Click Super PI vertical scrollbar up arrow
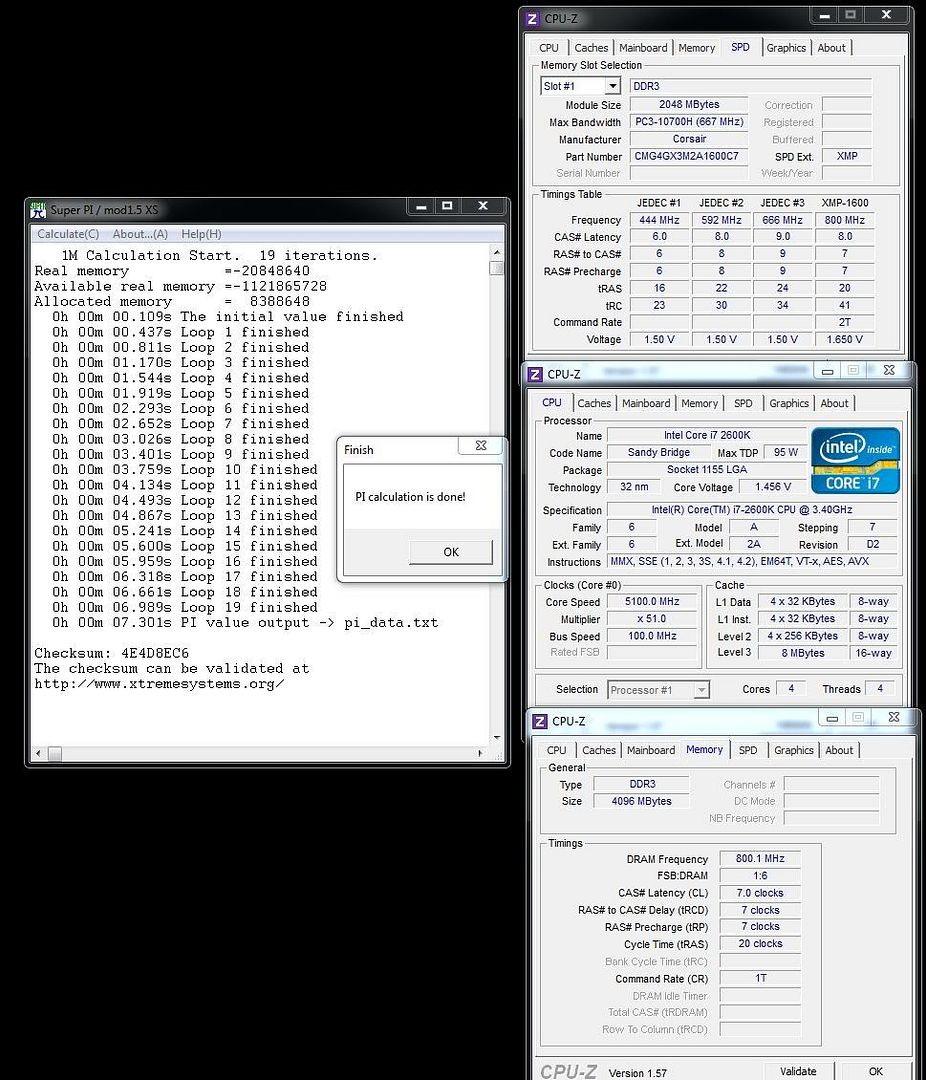926x1080 pixels. 497,253
